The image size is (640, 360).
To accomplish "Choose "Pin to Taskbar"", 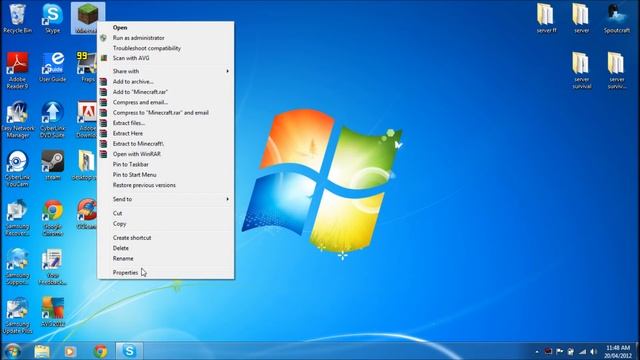I will coord(166,164).
